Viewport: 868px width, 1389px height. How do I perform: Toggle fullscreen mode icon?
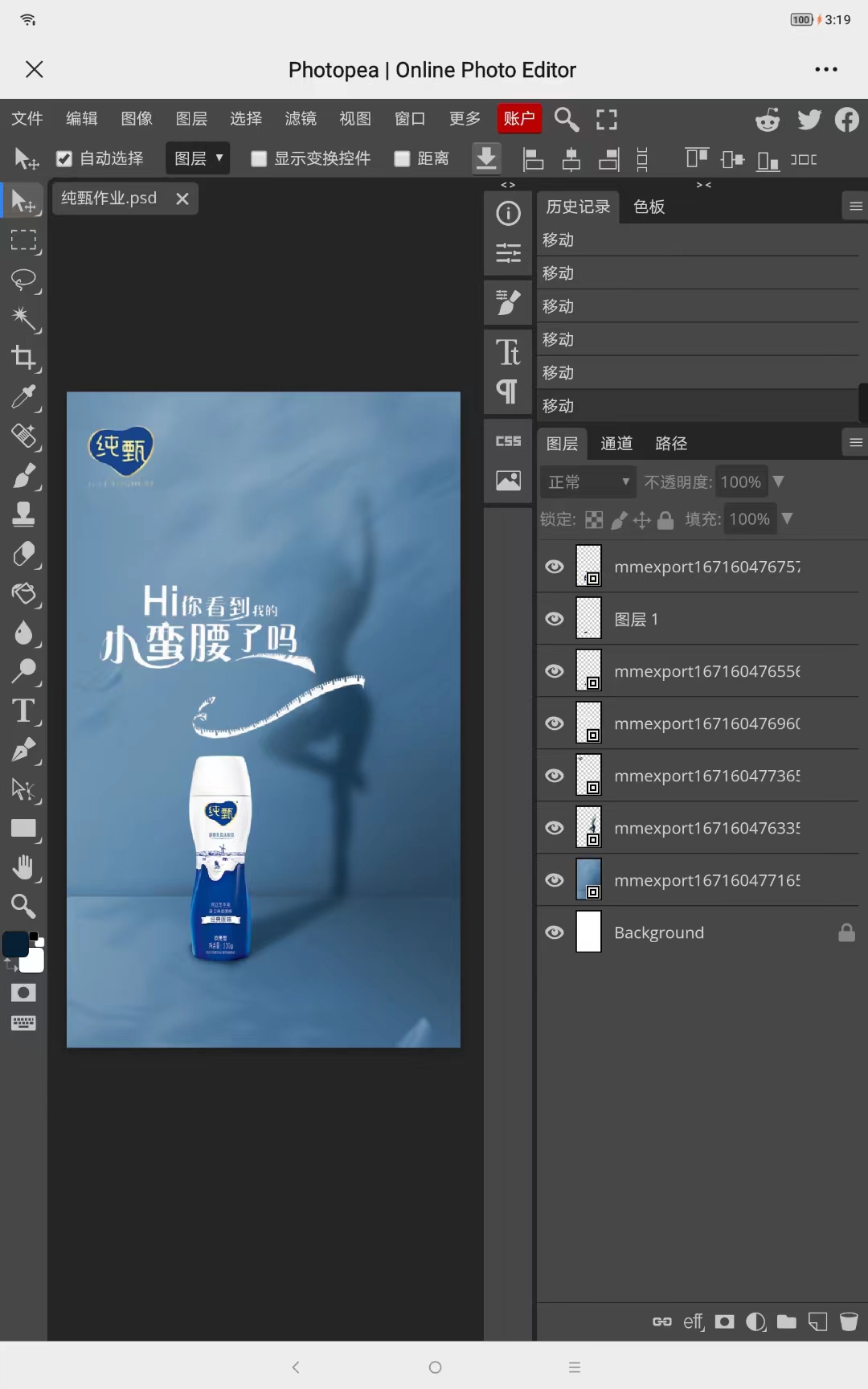[x=607, y=120]
